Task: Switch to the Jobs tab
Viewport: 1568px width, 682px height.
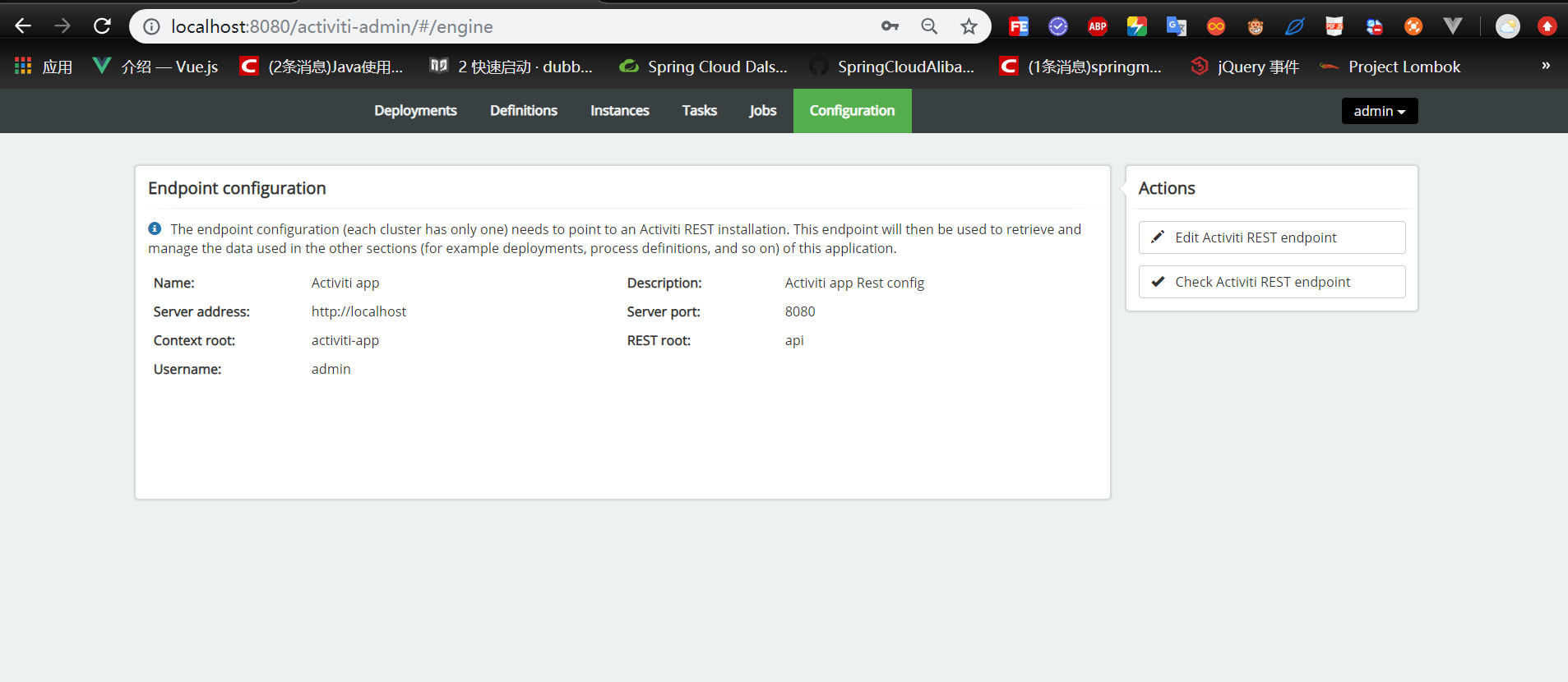Action: [763, 111]
